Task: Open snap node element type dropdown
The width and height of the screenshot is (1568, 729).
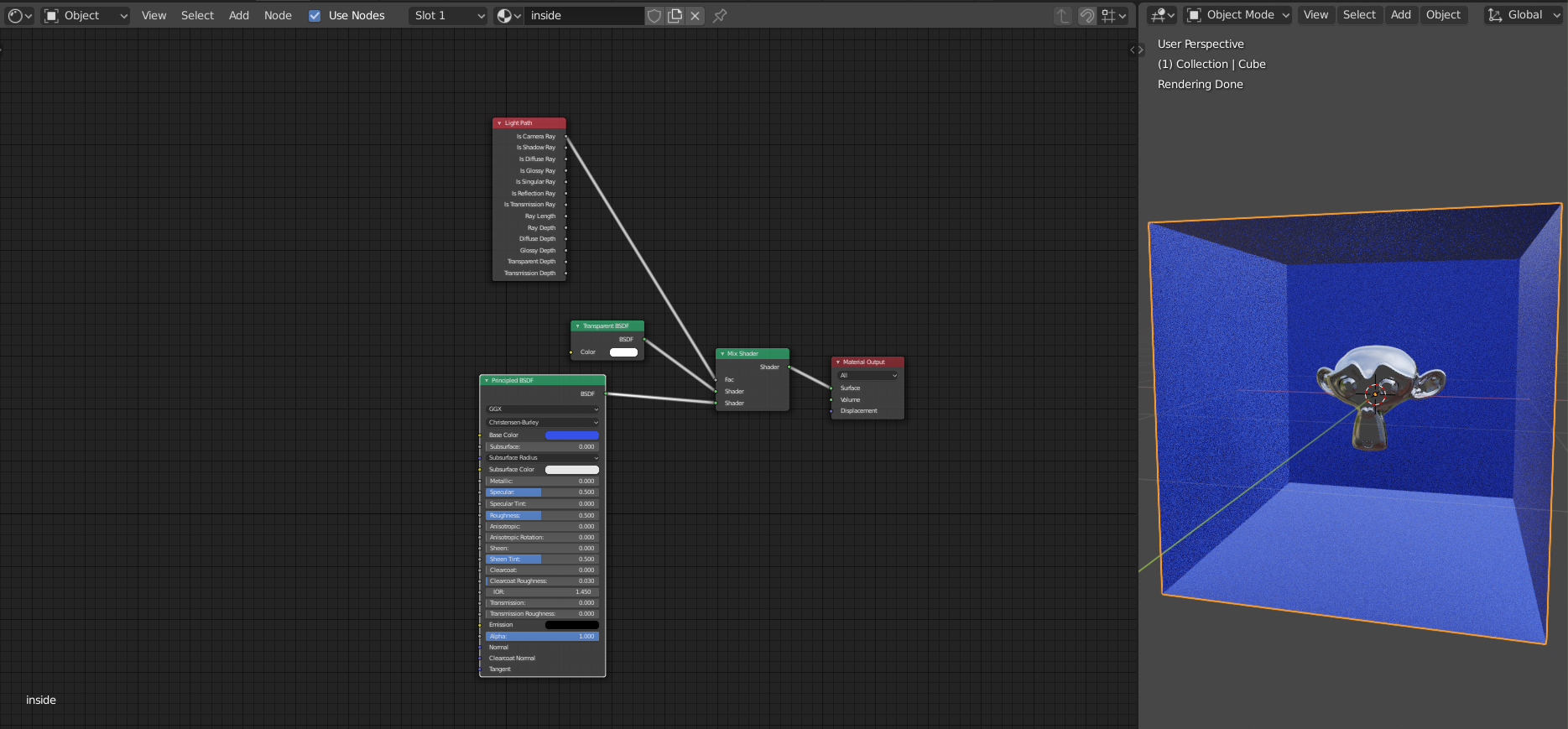Action: 1114,15
